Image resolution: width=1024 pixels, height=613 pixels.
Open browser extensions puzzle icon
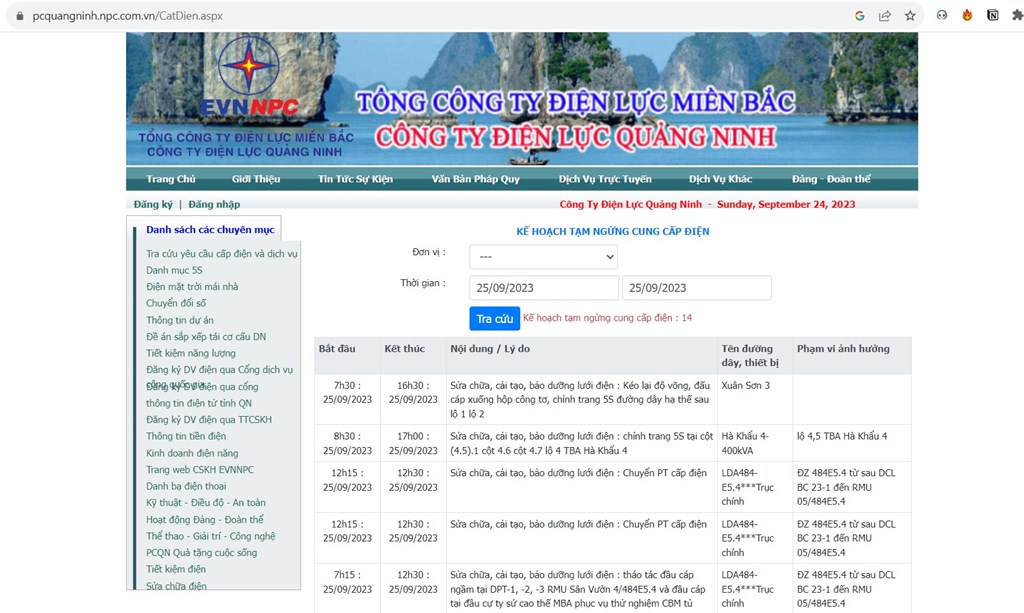[x=1017, y=16]
